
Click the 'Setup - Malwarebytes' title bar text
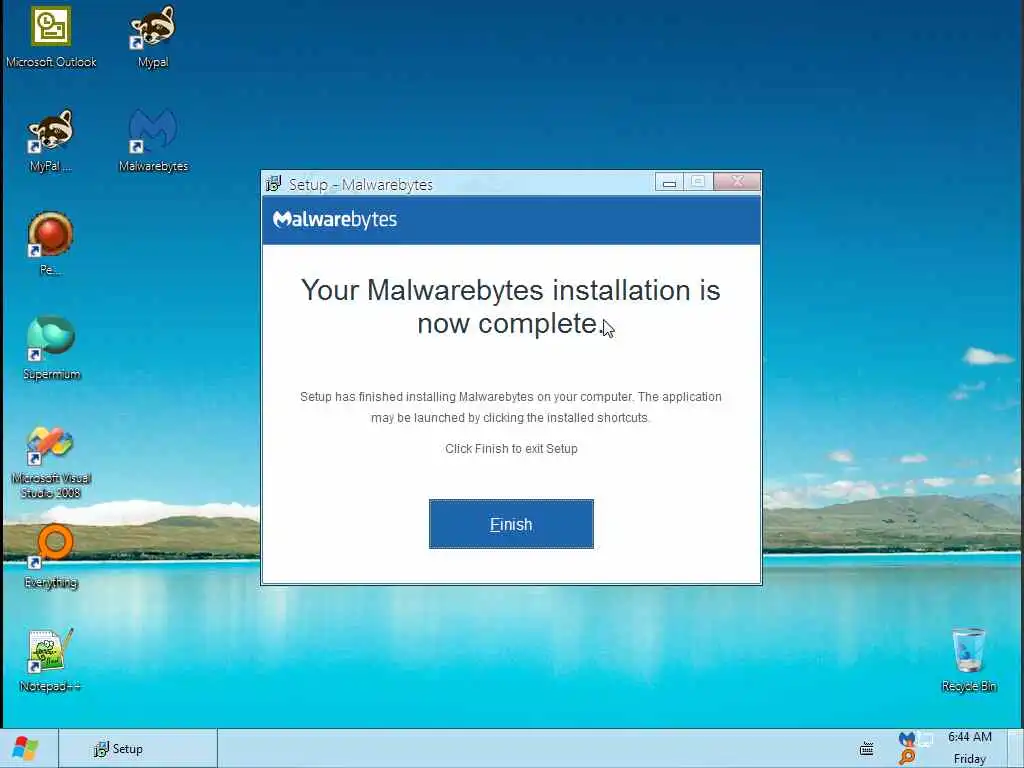pyautogui.click(x=360, y=185)
